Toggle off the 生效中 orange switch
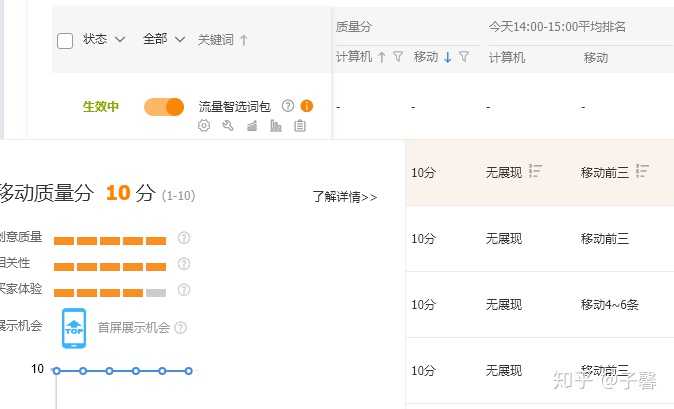Viewport: 674px width, 409px height. click(x=164, y=106)
